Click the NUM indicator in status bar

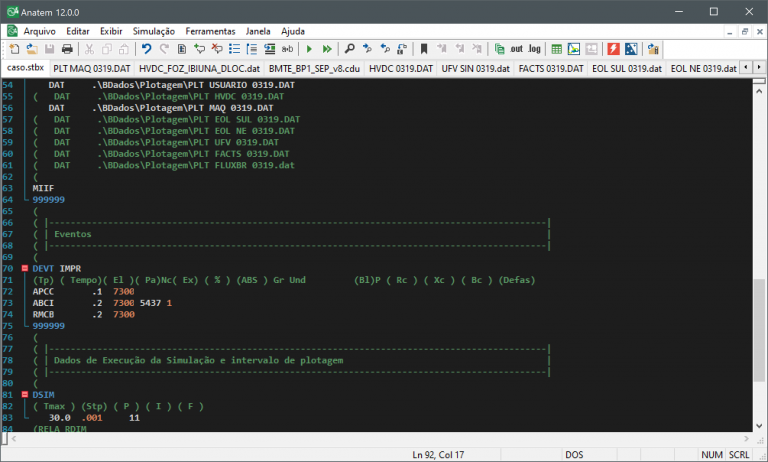point(711,455)
